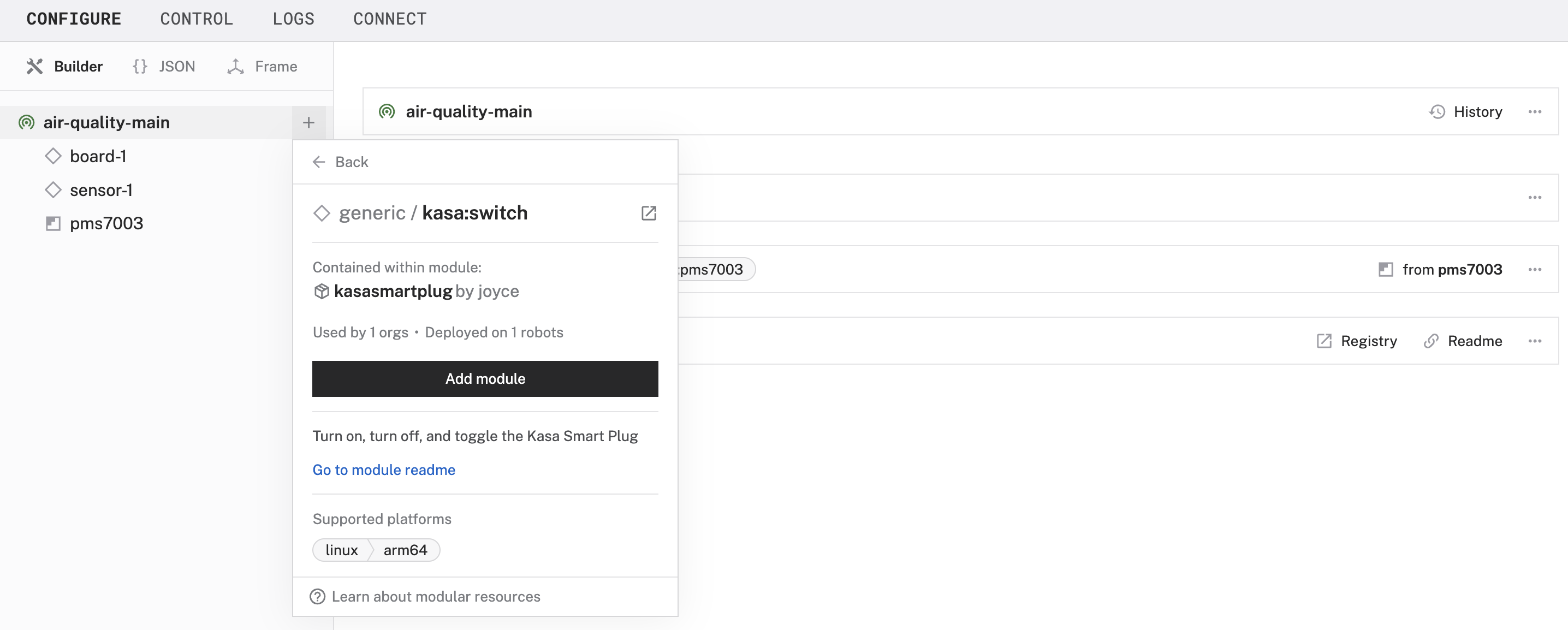This screenshot has width=1568, height=630.
Task: Select board-1 in the sidebar
Action: point(98,157)
